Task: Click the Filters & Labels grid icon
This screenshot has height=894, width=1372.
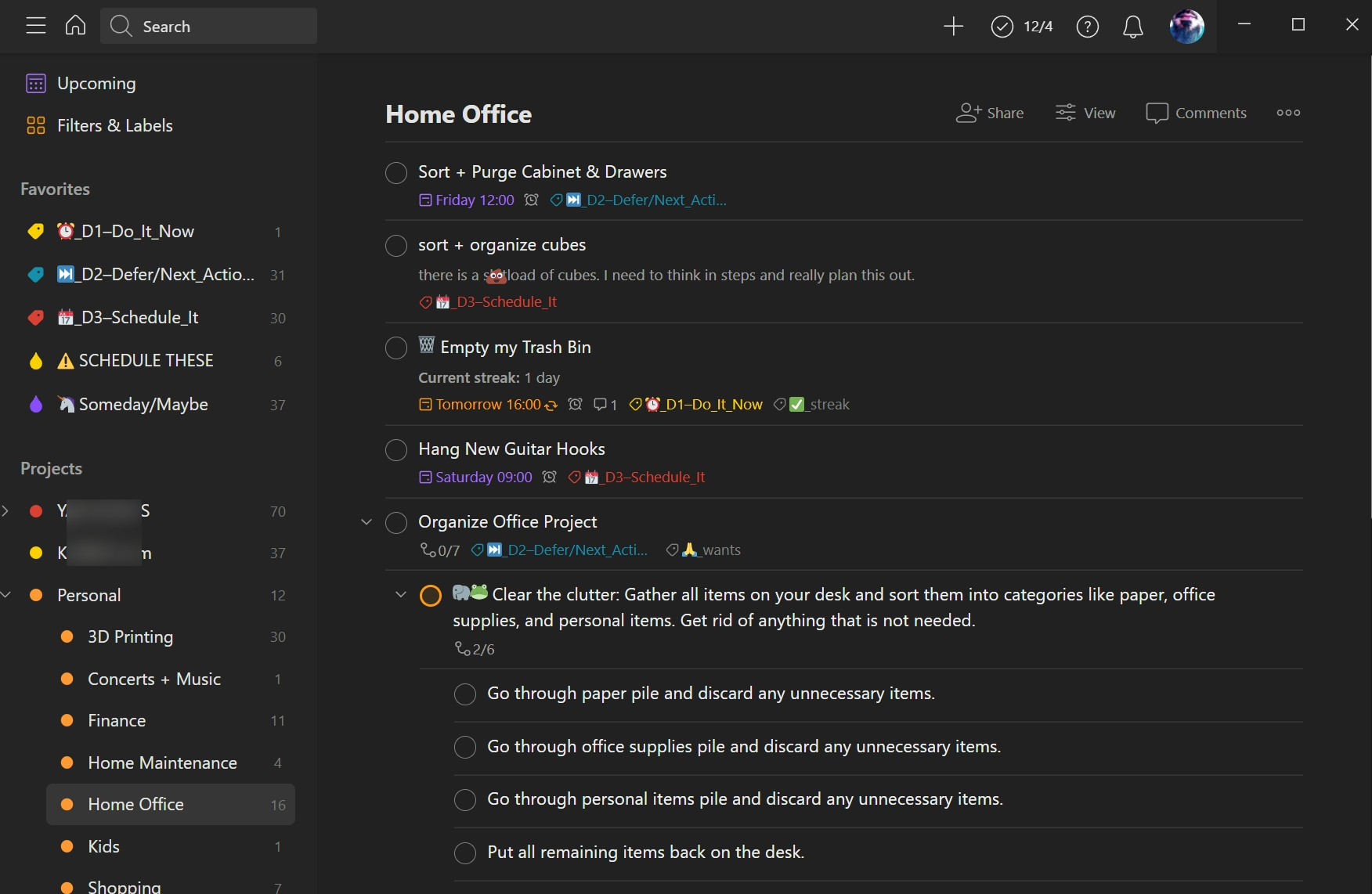Action: pos(36,125)
